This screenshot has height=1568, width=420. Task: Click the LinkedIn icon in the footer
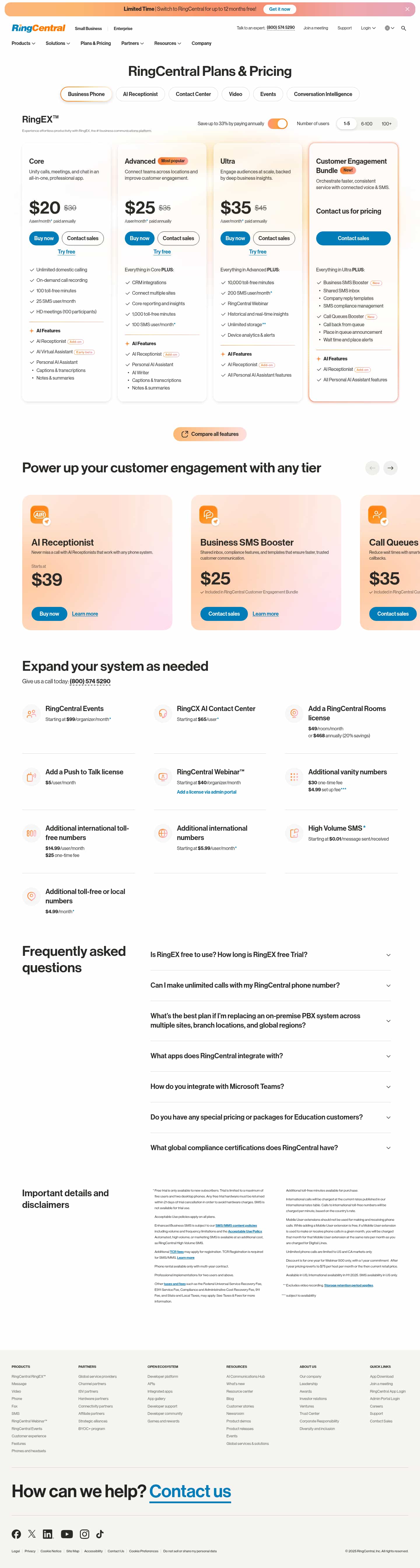click(48, 1534)
